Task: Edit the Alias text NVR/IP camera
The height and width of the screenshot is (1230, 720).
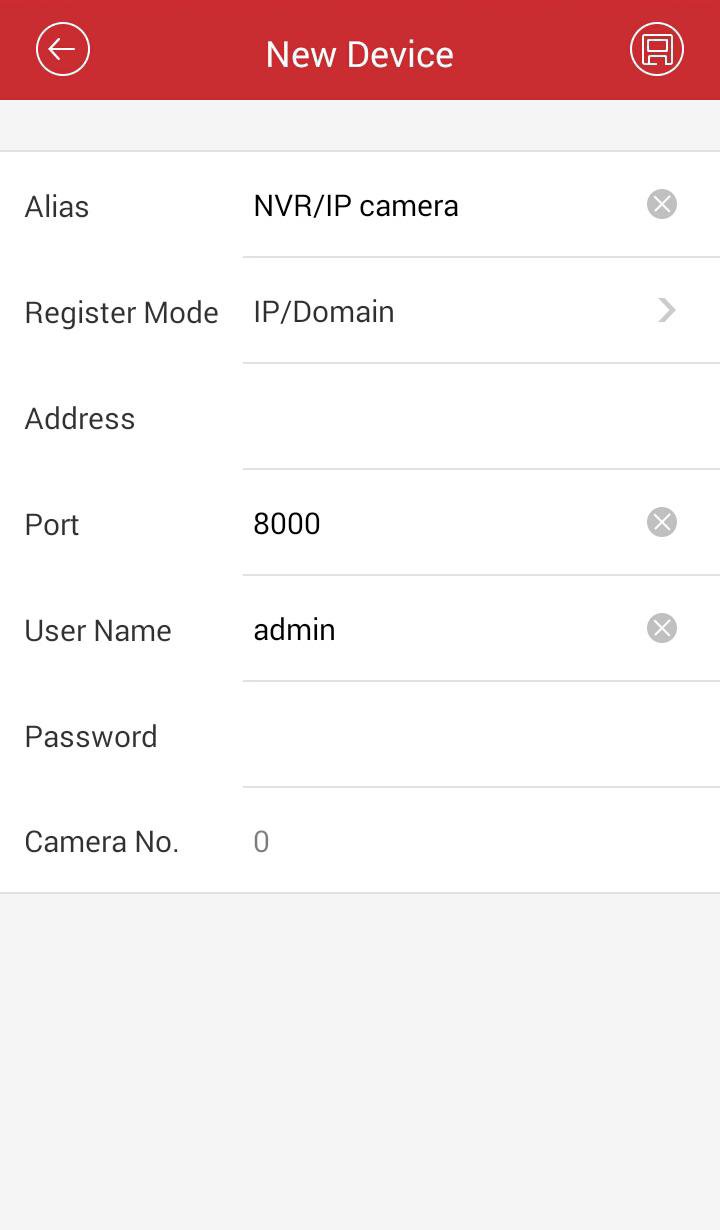Action: click(x=356, y=206)
